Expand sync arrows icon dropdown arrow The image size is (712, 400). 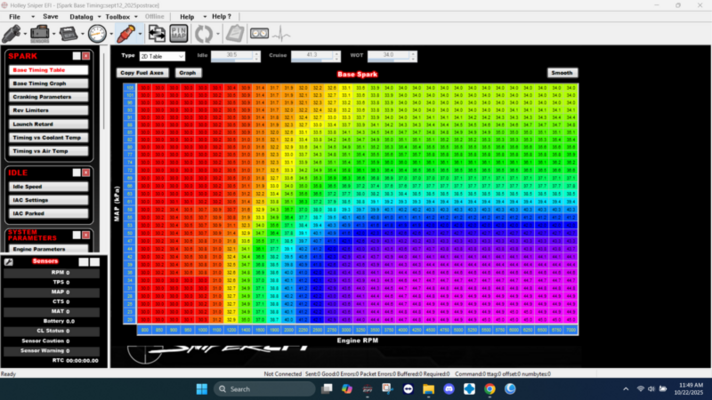218,34
